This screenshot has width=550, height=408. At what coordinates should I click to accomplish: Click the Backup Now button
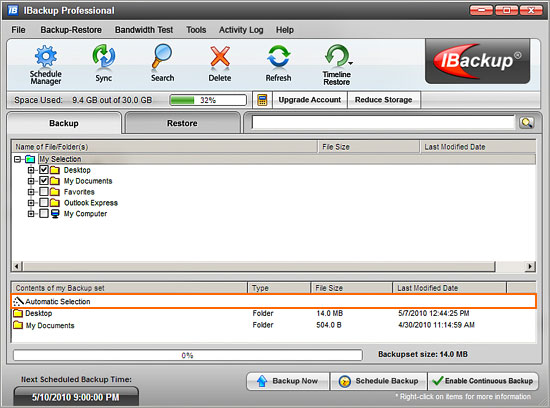click(288, 381)
